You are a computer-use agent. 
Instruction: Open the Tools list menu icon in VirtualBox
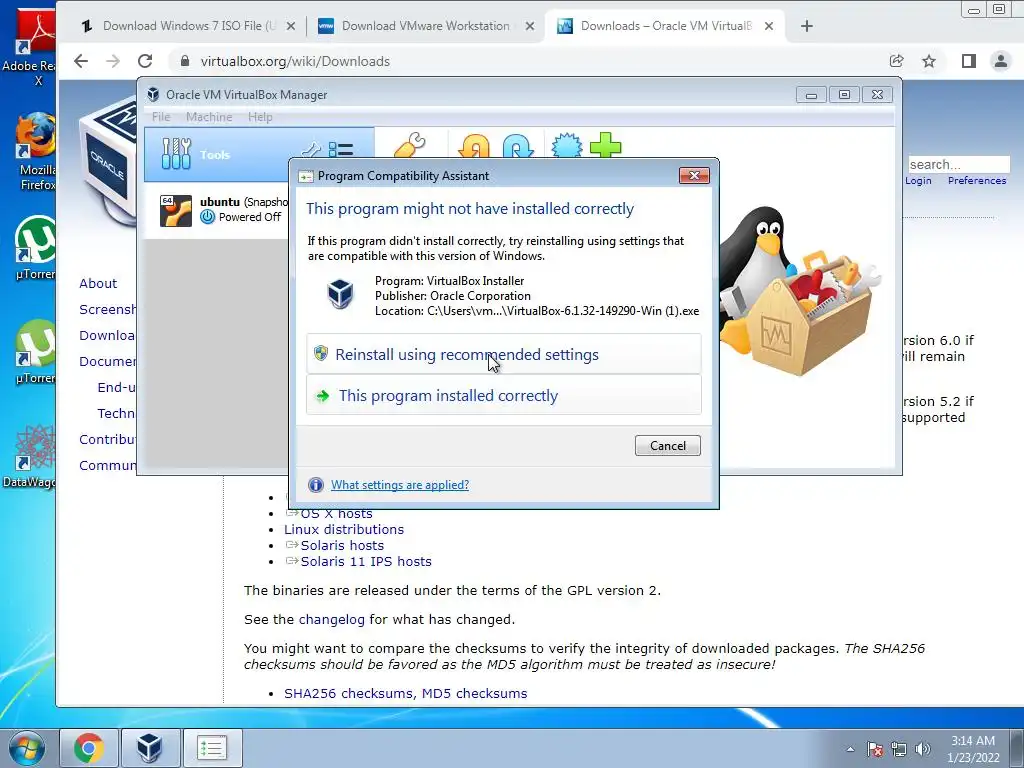(341, 150)
